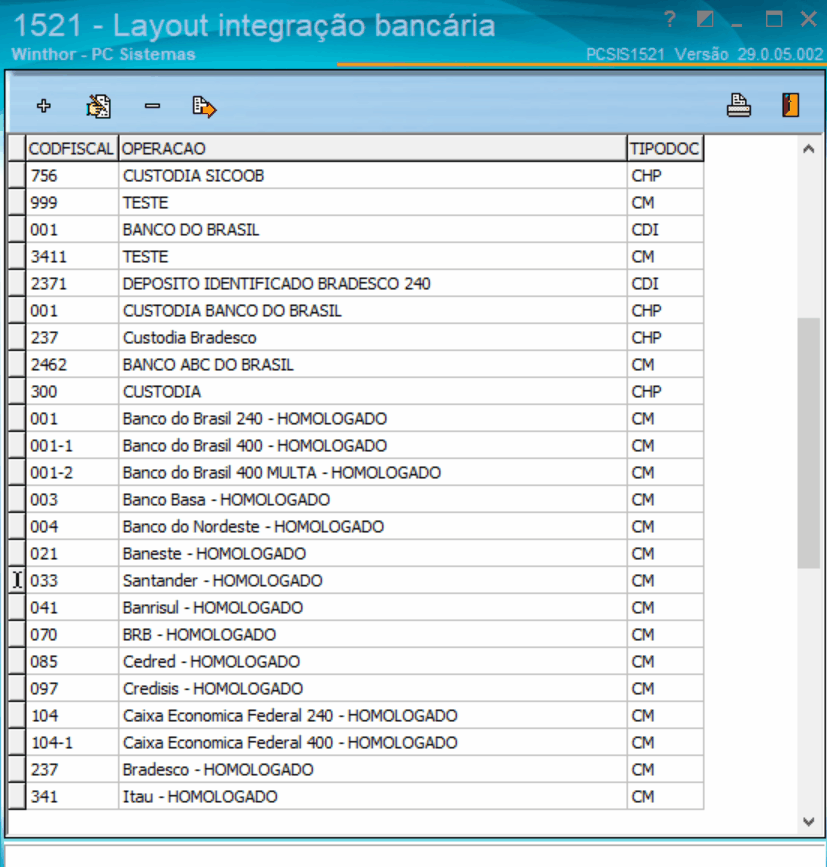Select Banco do Nordeste - HOMOLOGADO
The height and width of the screenshot is (867, 827).
pos(373,526)
